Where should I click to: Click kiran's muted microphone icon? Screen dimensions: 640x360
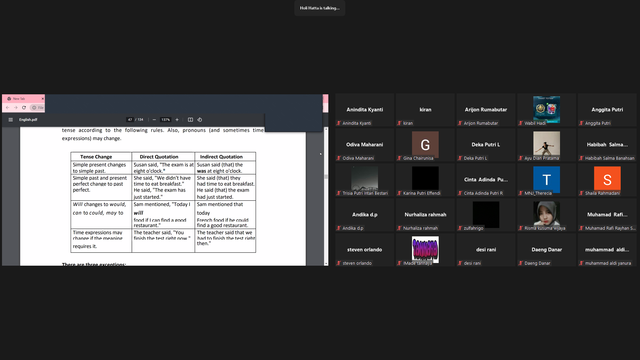pyautogui.click(x=400, y=123)
